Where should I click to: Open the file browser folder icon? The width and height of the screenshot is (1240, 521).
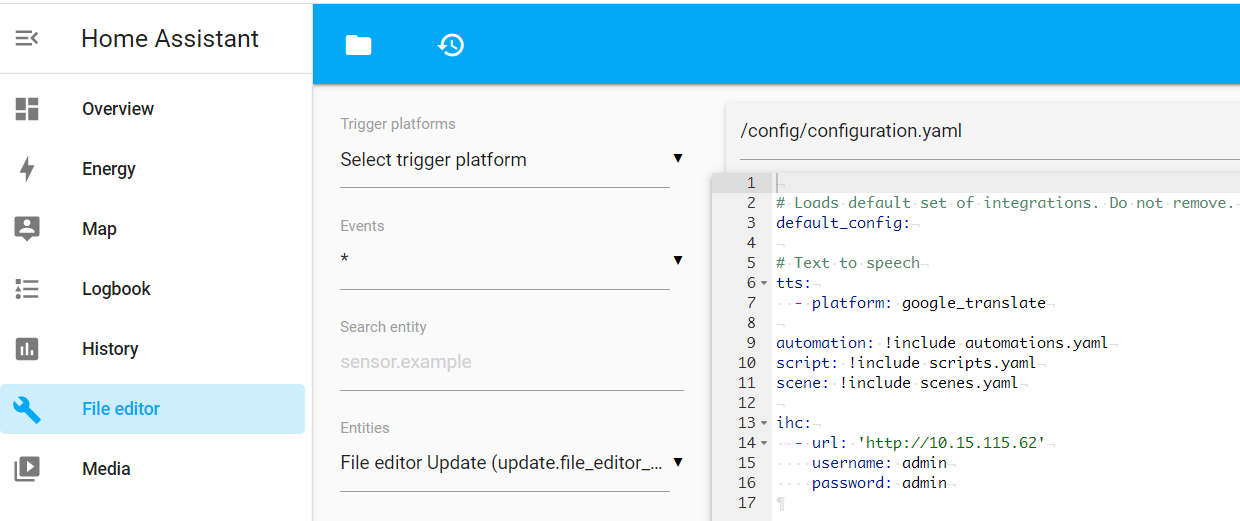pos(358,45)
